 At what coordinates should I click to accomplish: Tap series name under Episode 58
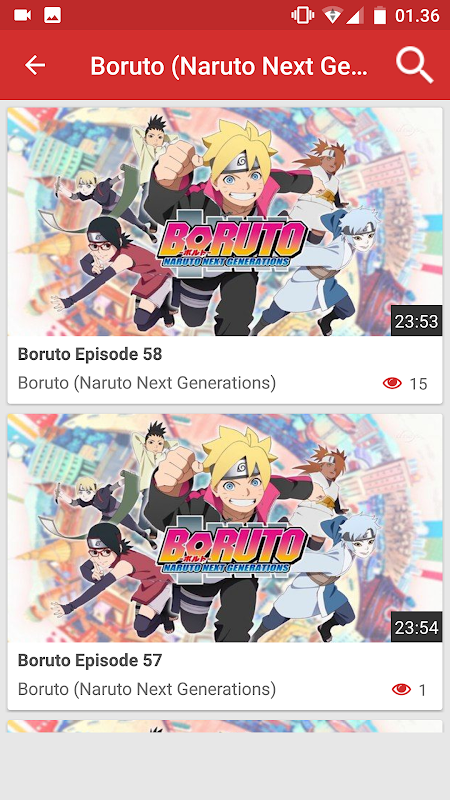[147, 383]
